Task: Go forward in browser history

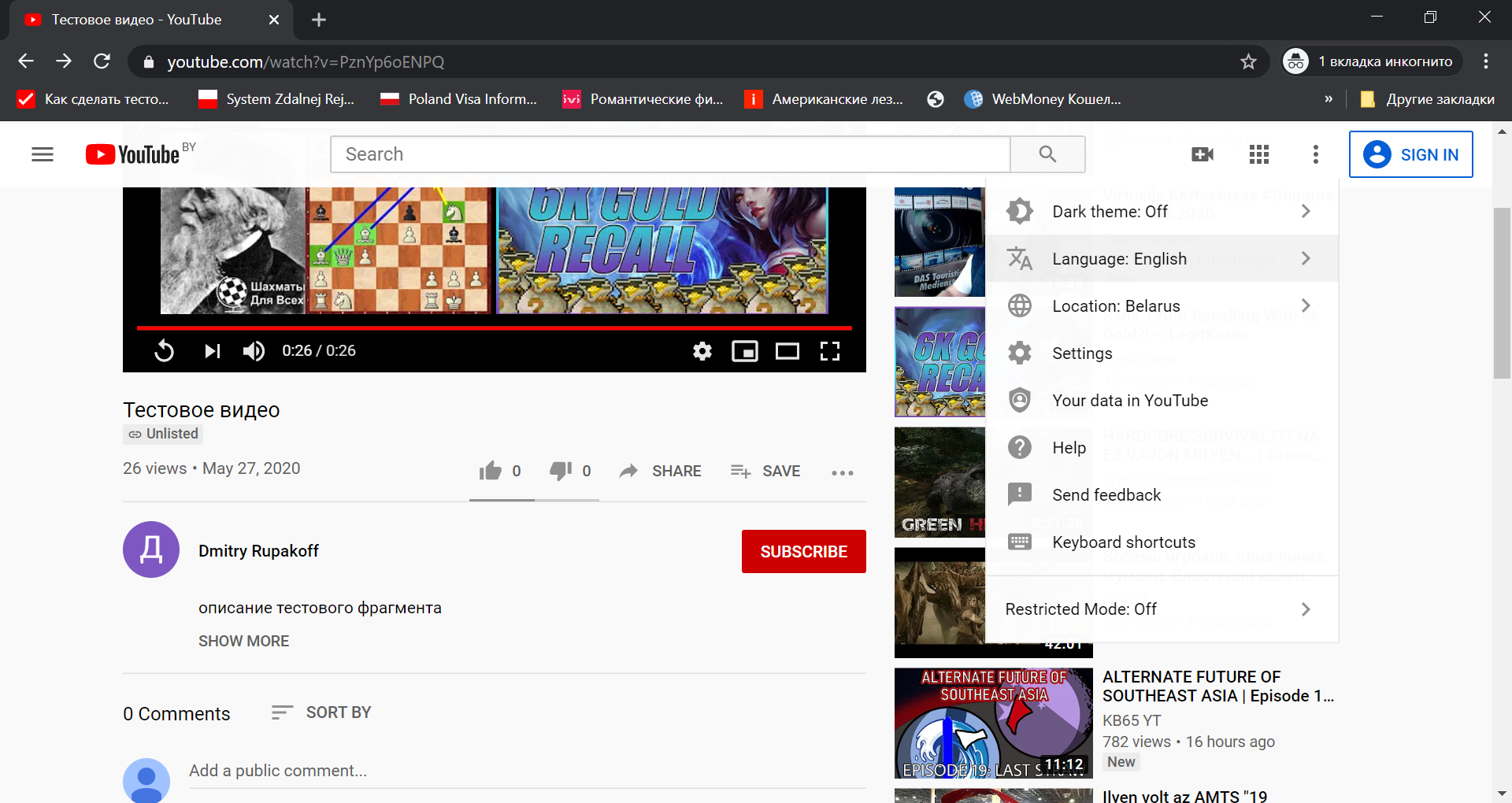Action: click(64, 61)
